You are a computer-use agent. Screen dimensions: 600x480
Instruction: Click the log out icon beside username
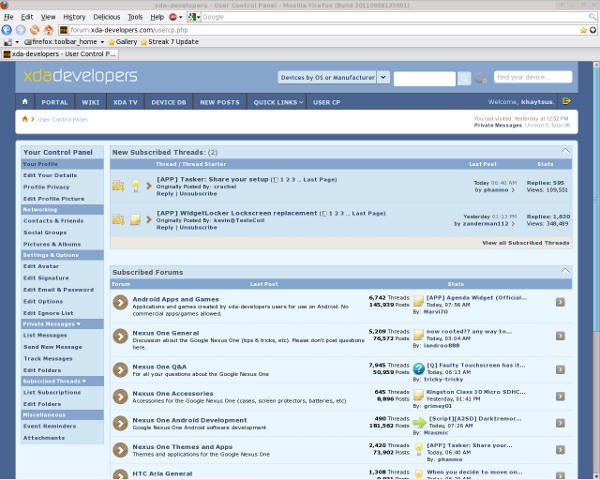(567, 102)
